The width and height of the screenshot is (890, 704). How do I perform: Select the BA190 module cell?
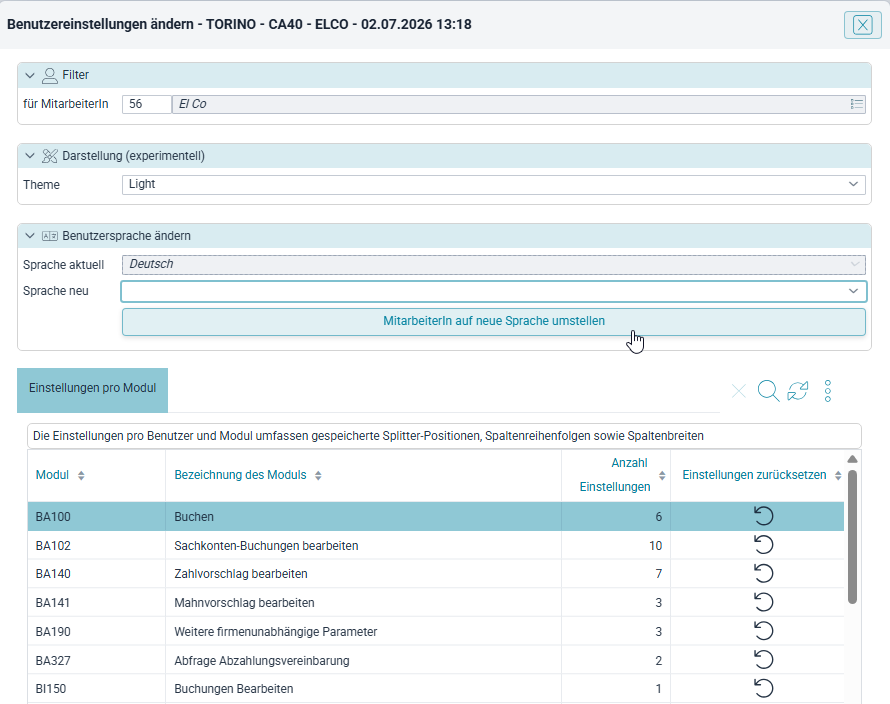96,632
